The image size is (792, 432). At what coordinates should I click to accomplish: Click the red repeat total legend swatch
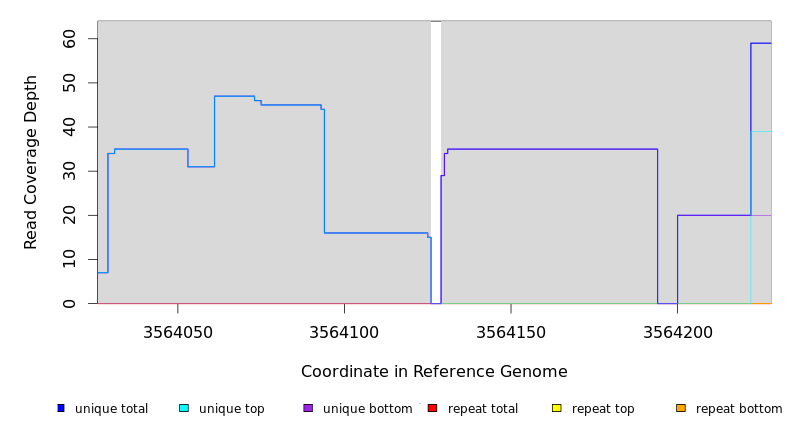(x=432, y=408)
